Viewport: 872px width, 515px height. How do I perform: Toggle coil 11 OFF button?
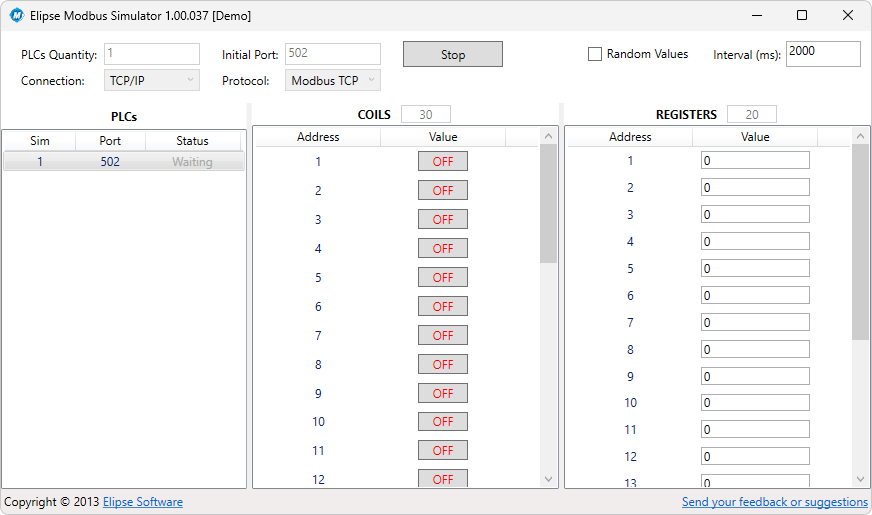click(x=443, y=450)
